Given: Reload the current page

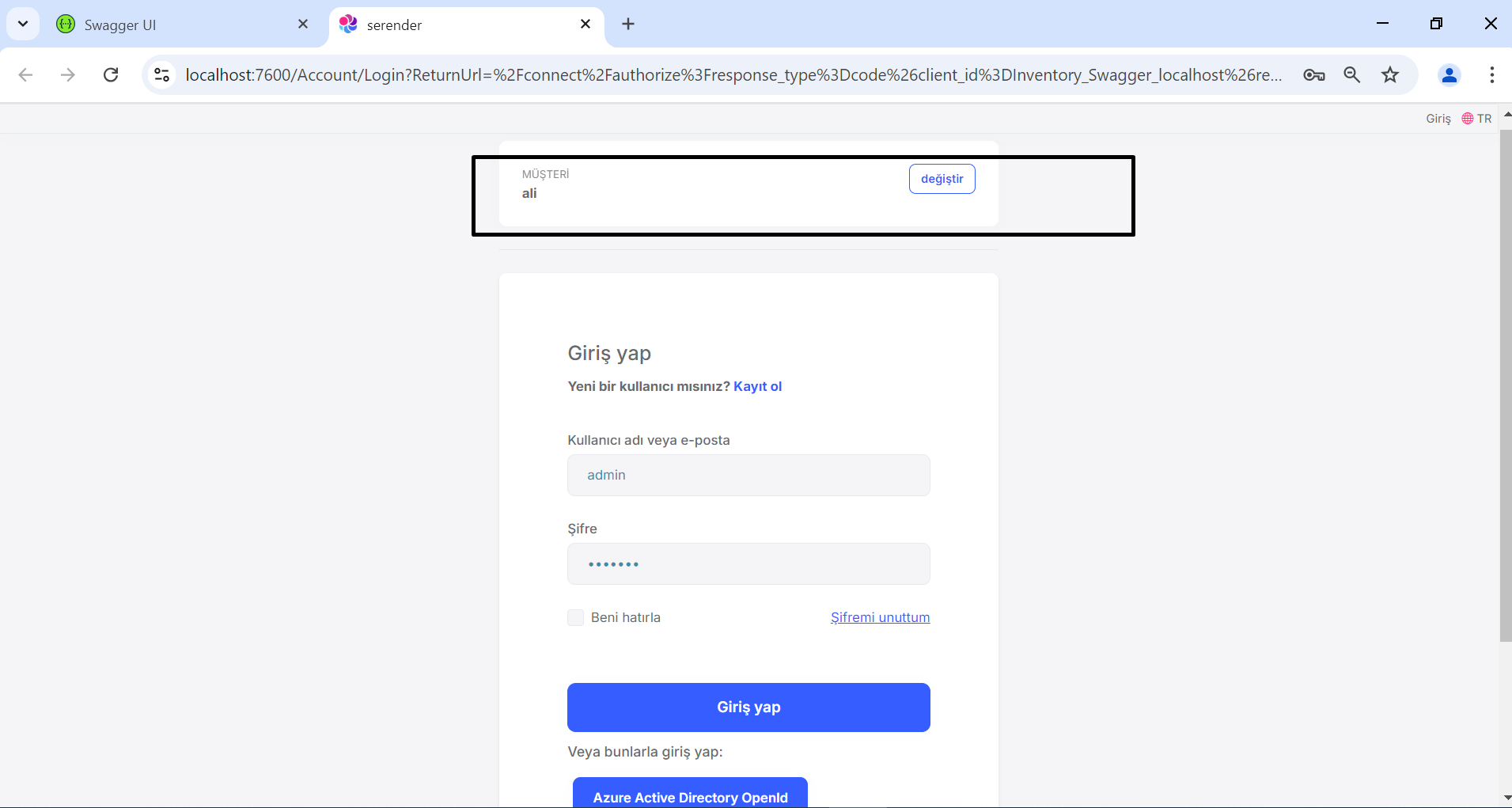Looking at the screenshot, I should click(x=111, y=75).
